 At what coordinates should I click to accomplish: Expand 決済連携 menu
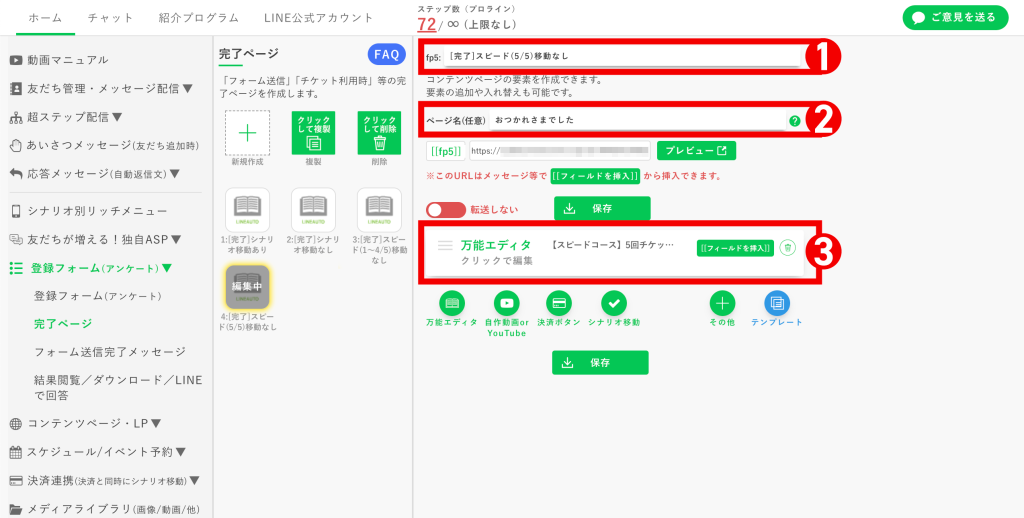104,481
